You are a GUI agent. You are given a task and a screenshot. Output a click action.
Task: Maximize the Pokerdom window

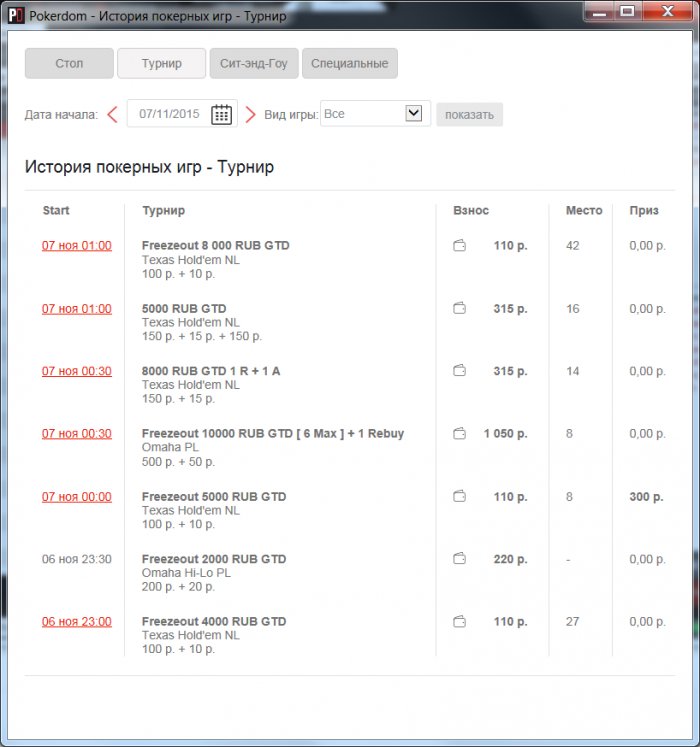pos(627,11)
